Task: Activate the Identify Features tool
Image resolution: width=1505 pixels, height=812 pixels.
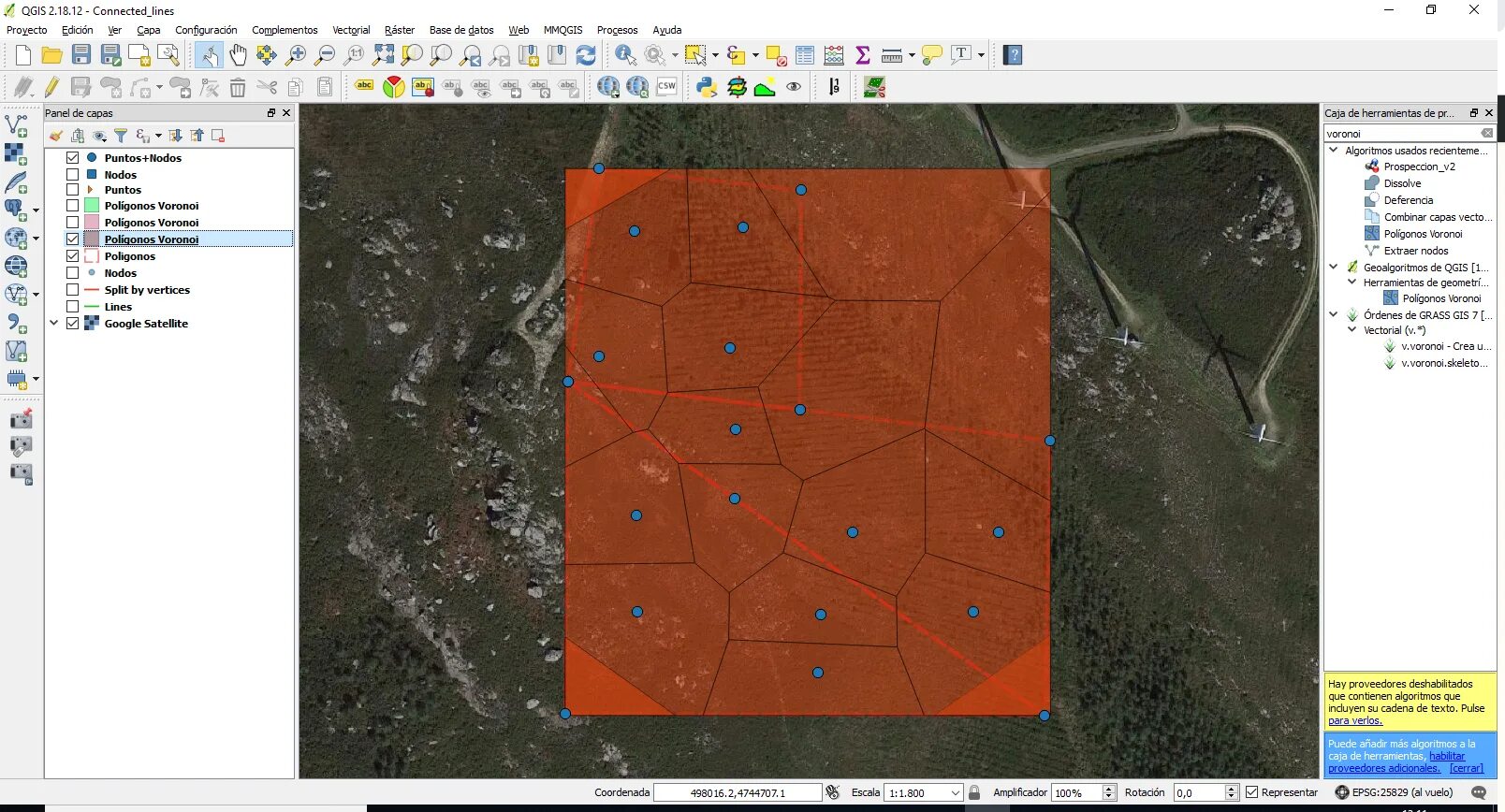Action: (x=625, y=55)
